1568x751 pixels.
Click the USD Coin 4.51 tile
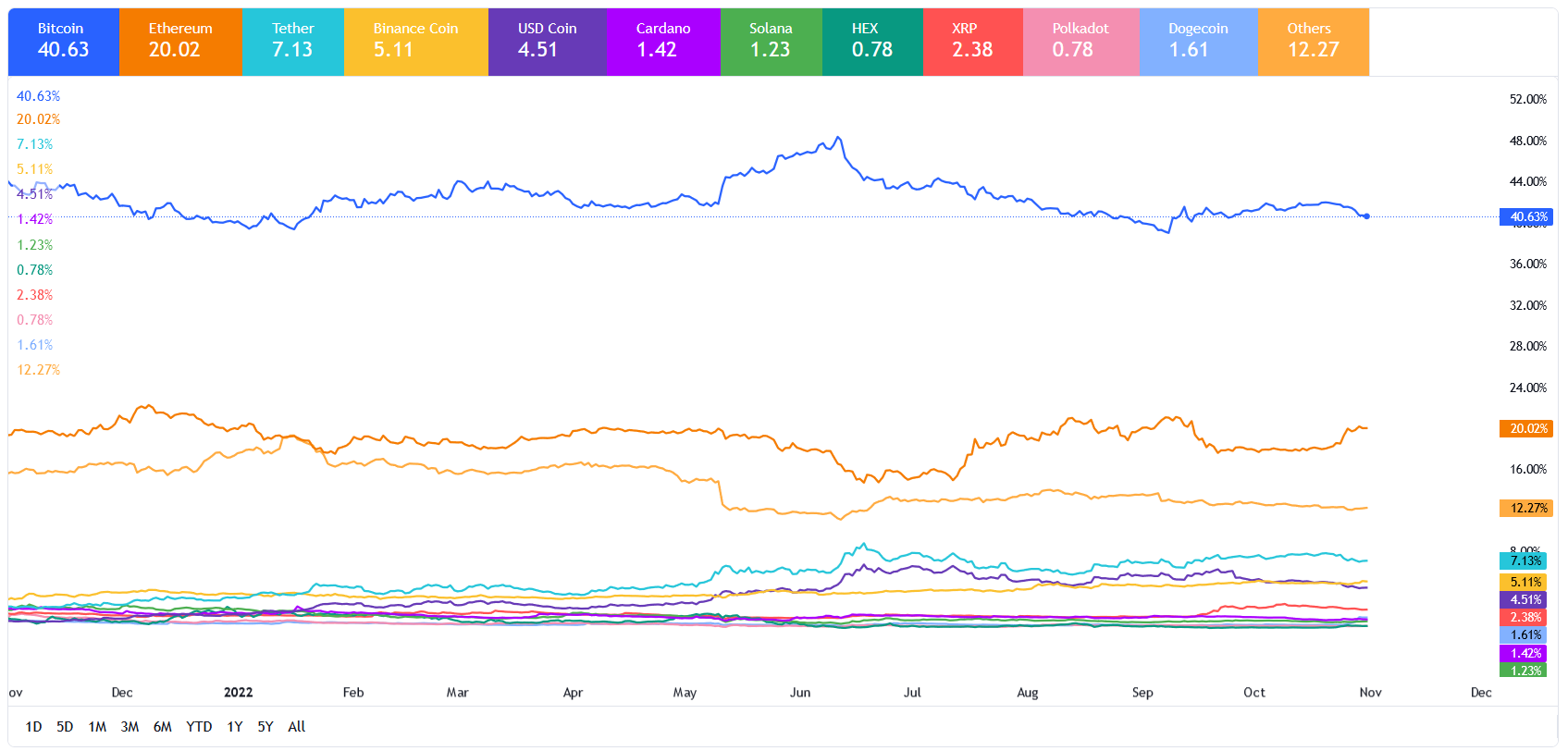coord(547,42)
